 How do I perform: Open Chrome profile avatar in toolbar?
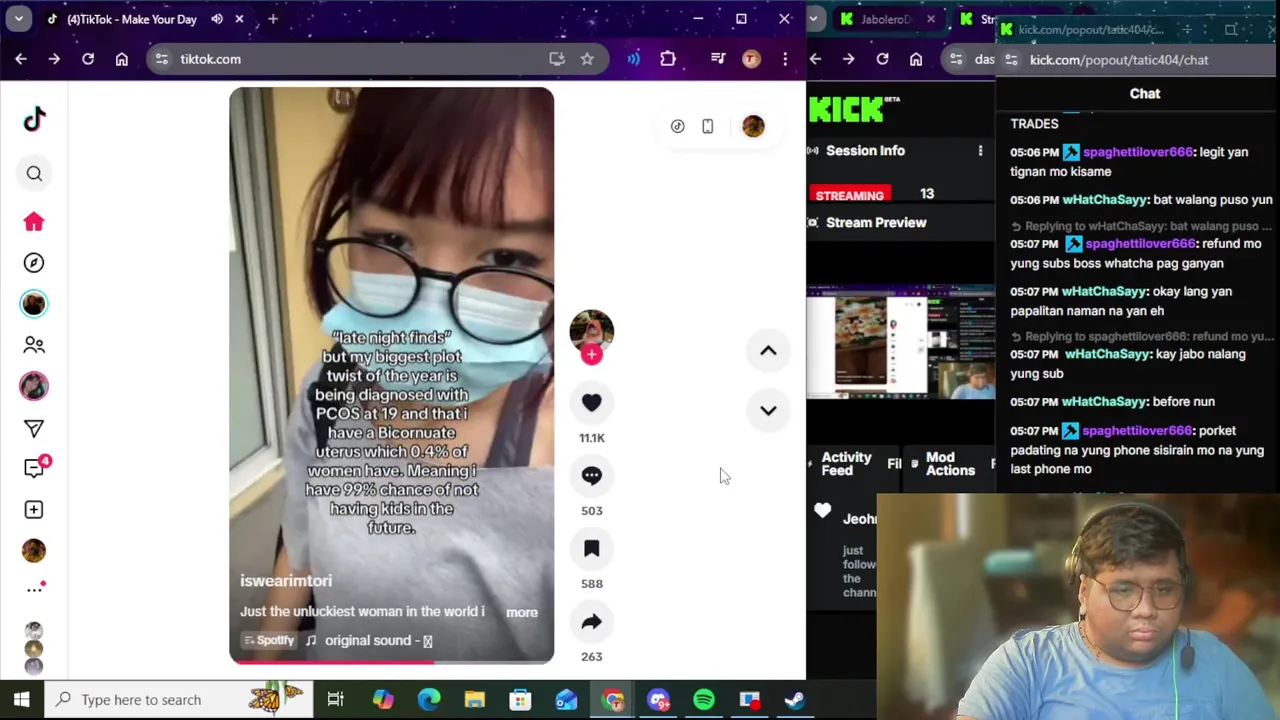[751, 59]
